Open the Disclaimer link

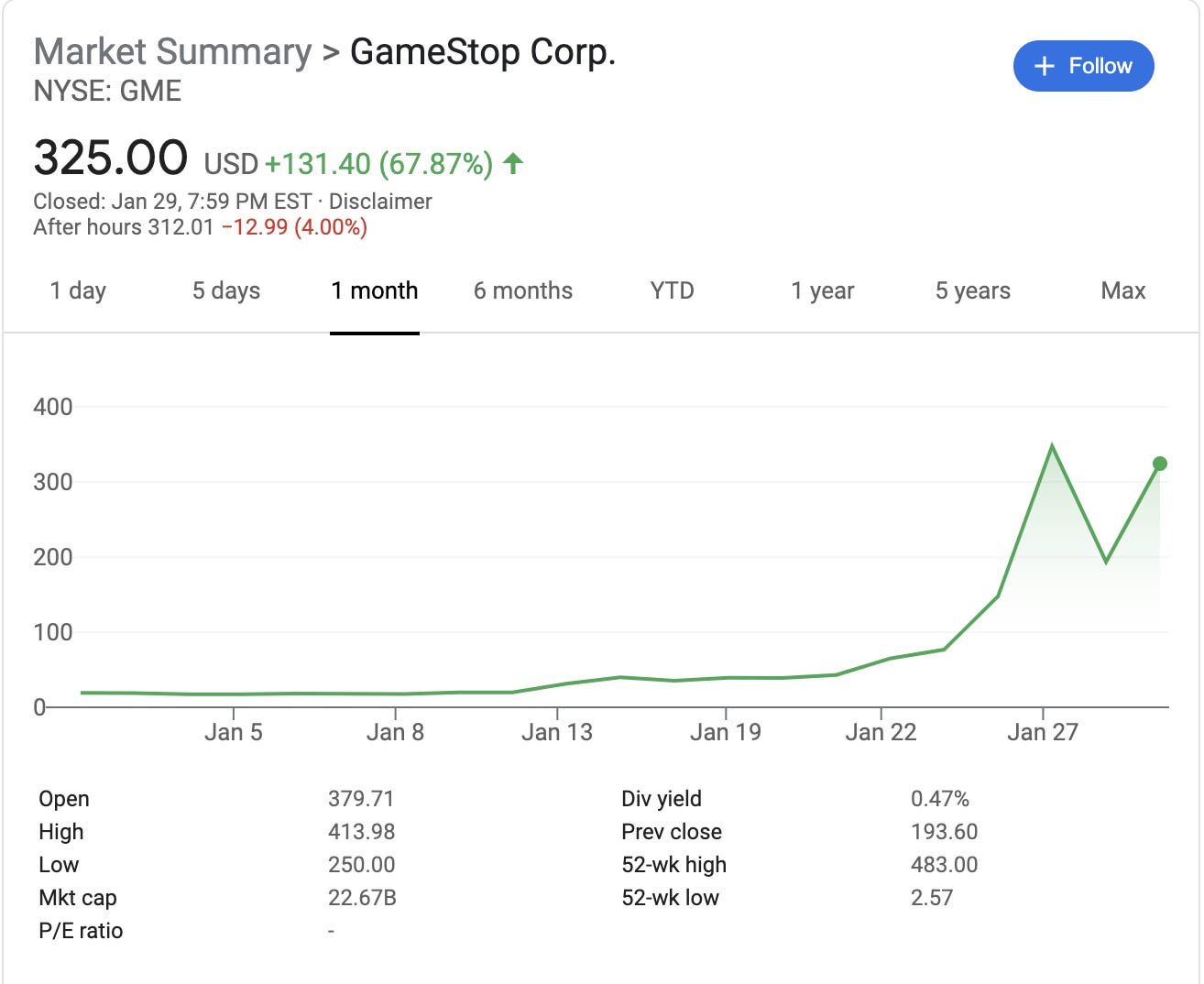click(380, 202)
